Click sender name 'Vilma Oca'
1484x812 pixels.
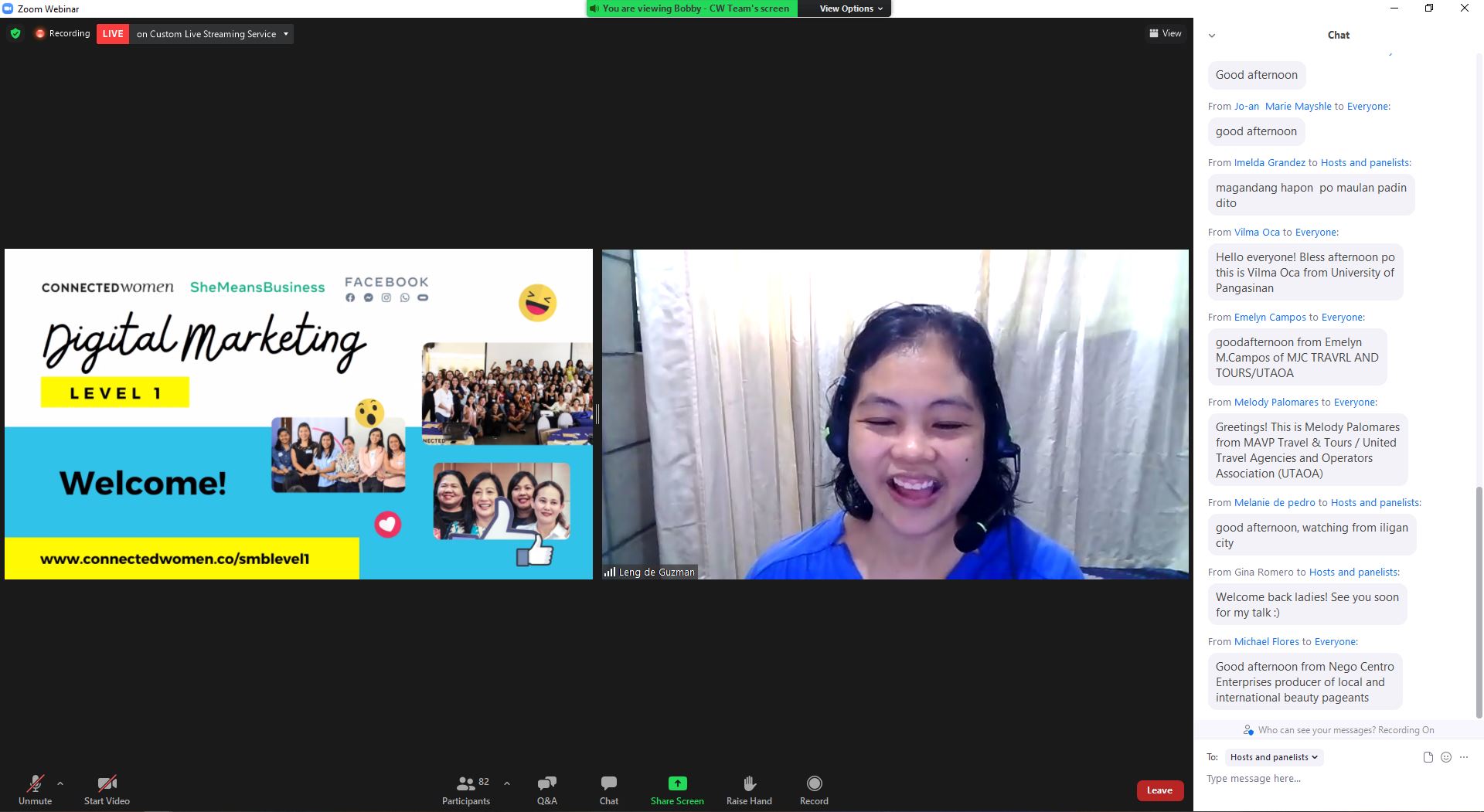pos(1257,233)
